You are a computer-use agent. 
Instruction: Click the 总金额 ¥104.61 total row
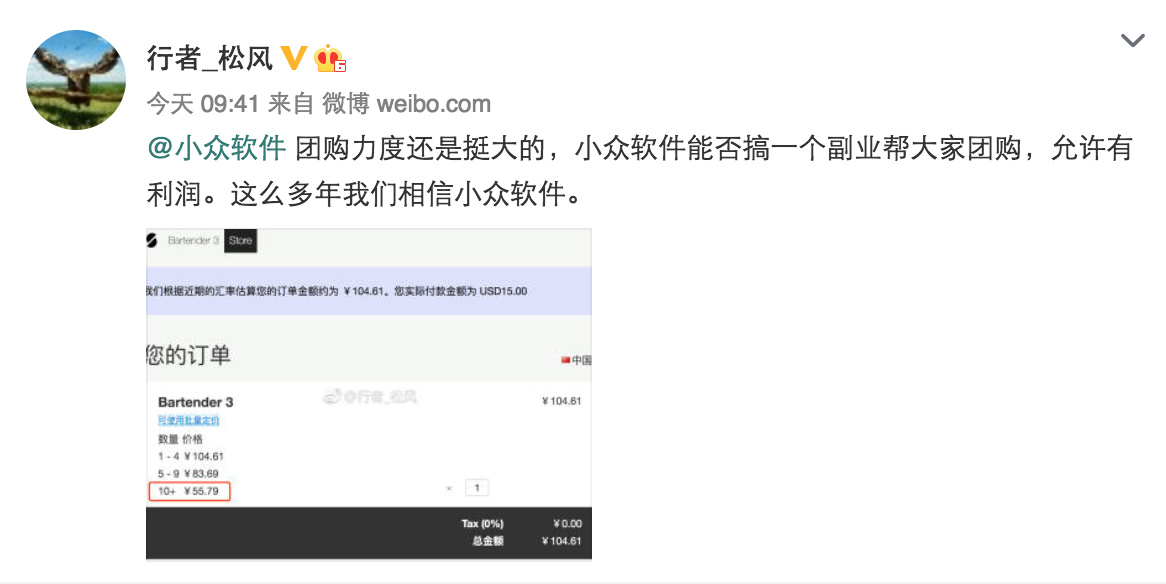click(x=526, y=541)
